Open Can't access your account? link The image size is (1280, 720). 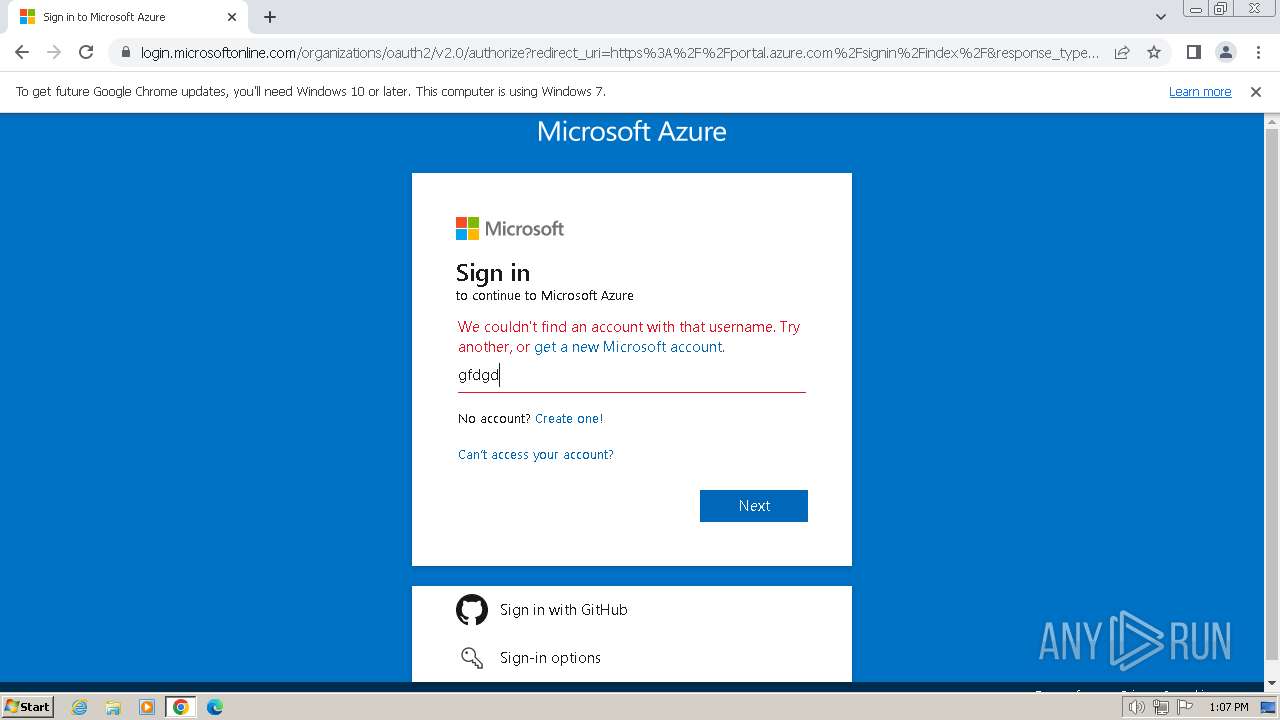pyautogui.click(x=536, y=455)
